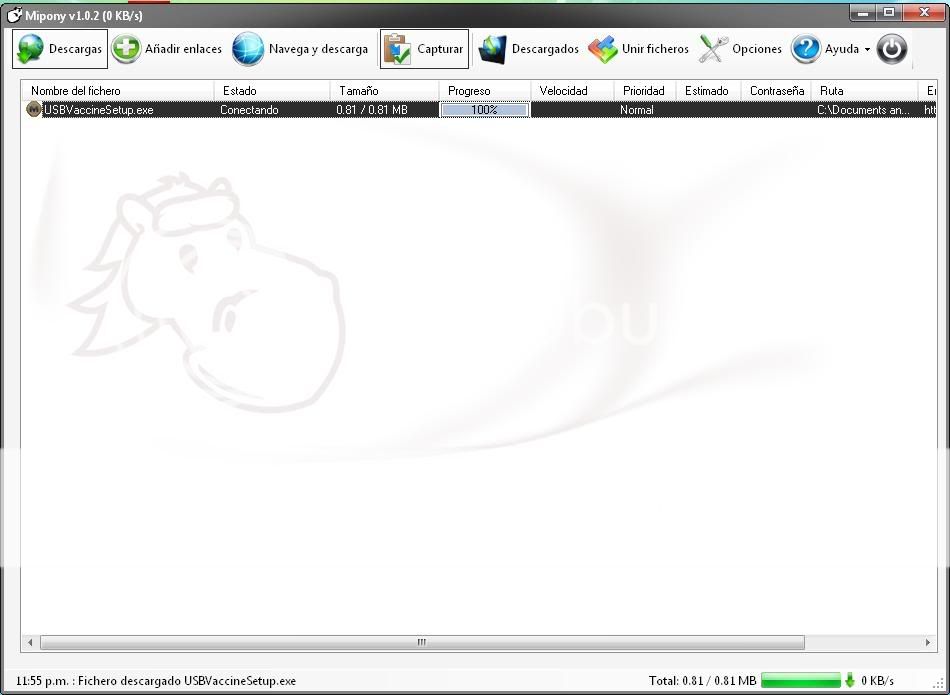
Task: Click the green download arrow in status bar
Action: pyautogui.click(x=849, y=680)
